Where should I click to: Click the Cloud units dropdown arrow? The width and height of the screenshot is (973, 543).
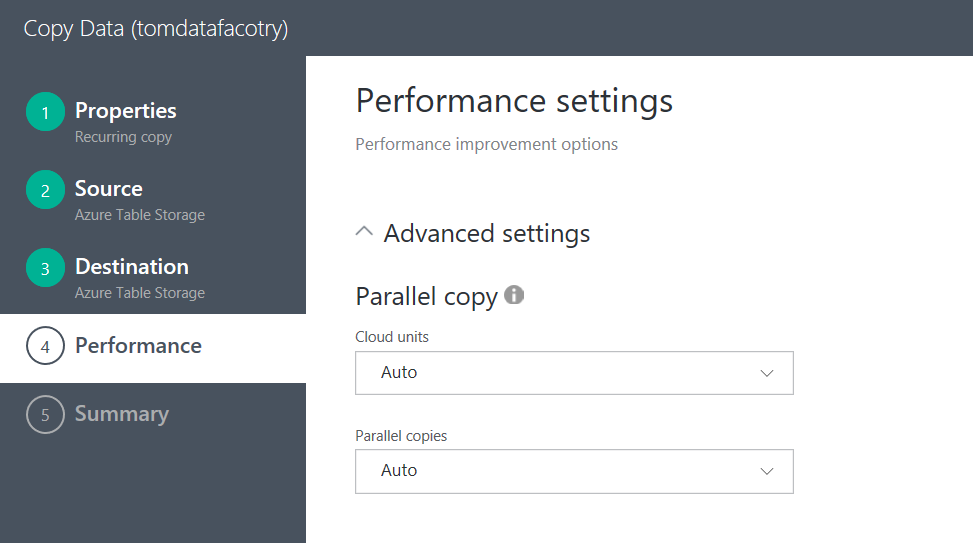[x=767, y=373]
